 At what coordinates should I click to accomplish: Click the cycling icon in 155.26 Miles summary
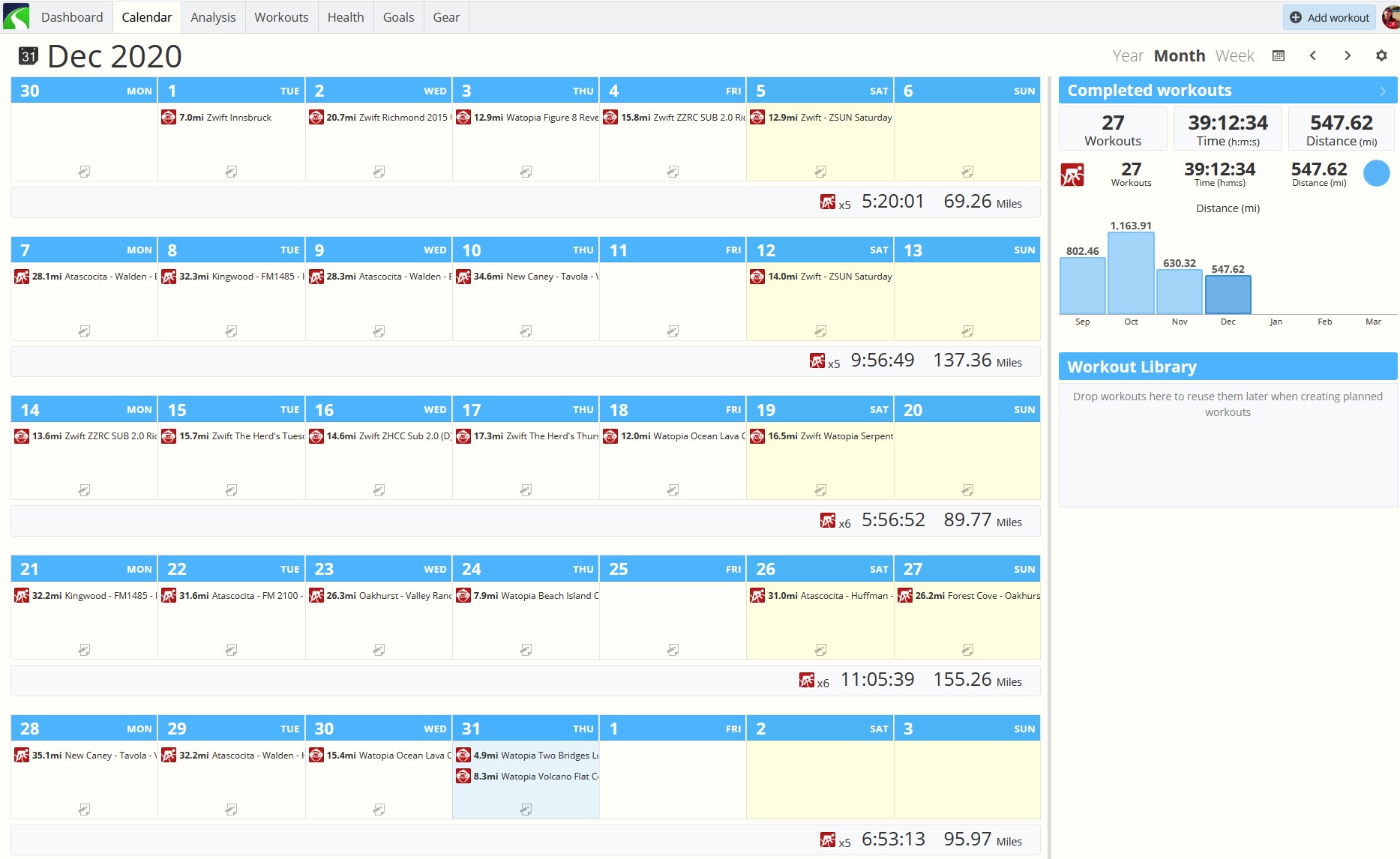coord(807,680)
